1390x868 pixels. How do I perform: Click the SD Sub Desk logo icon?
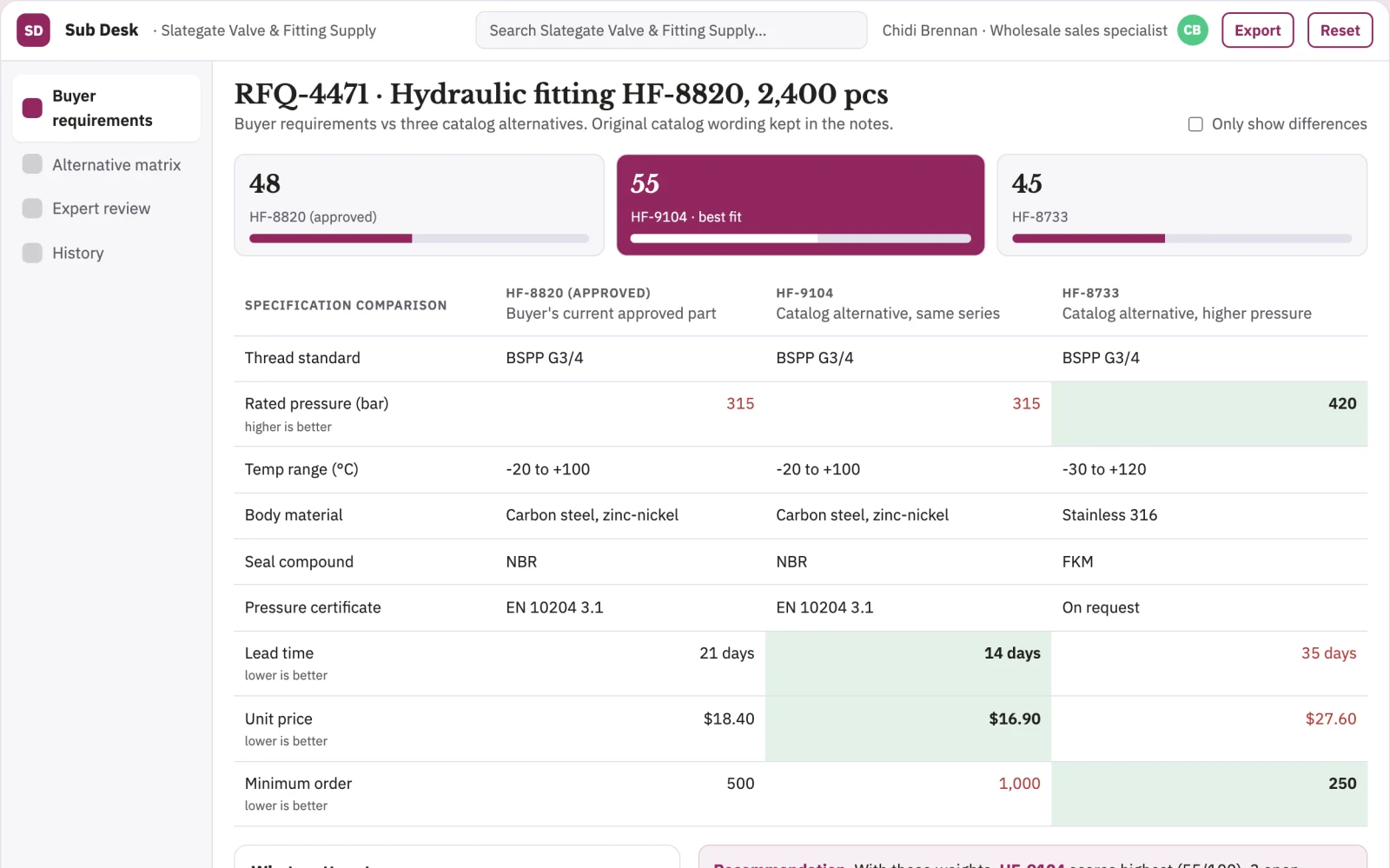click(x=33, y=30)
